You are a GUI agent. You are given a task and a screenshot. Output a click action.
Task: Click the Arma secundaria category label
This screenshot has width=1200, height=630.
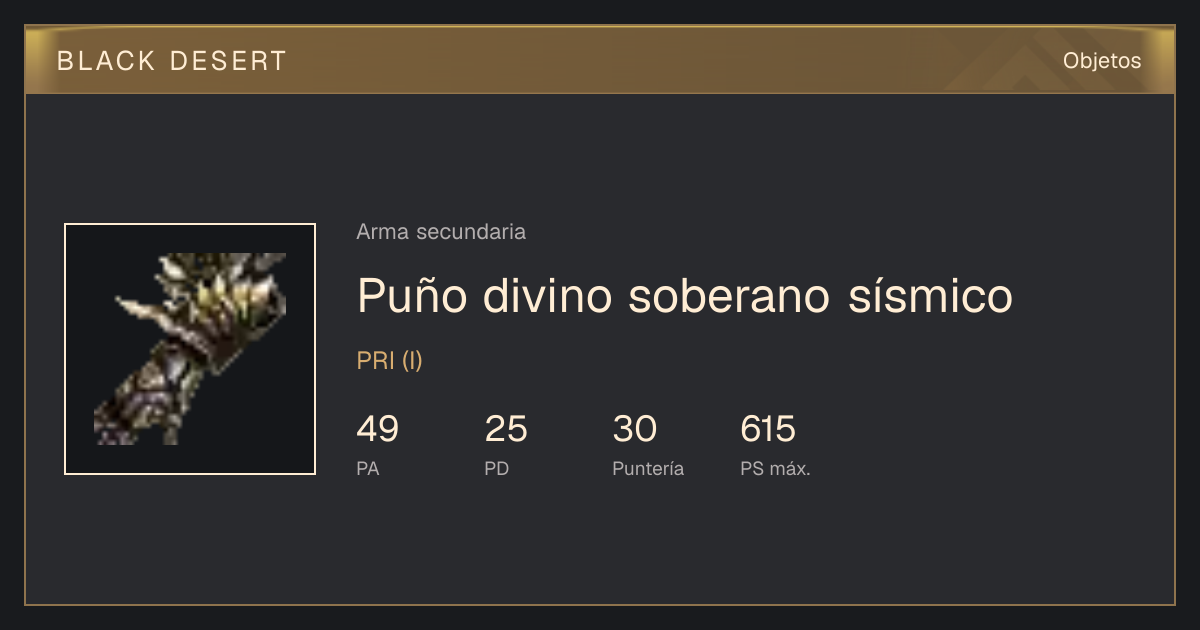[x=441, y=232]
